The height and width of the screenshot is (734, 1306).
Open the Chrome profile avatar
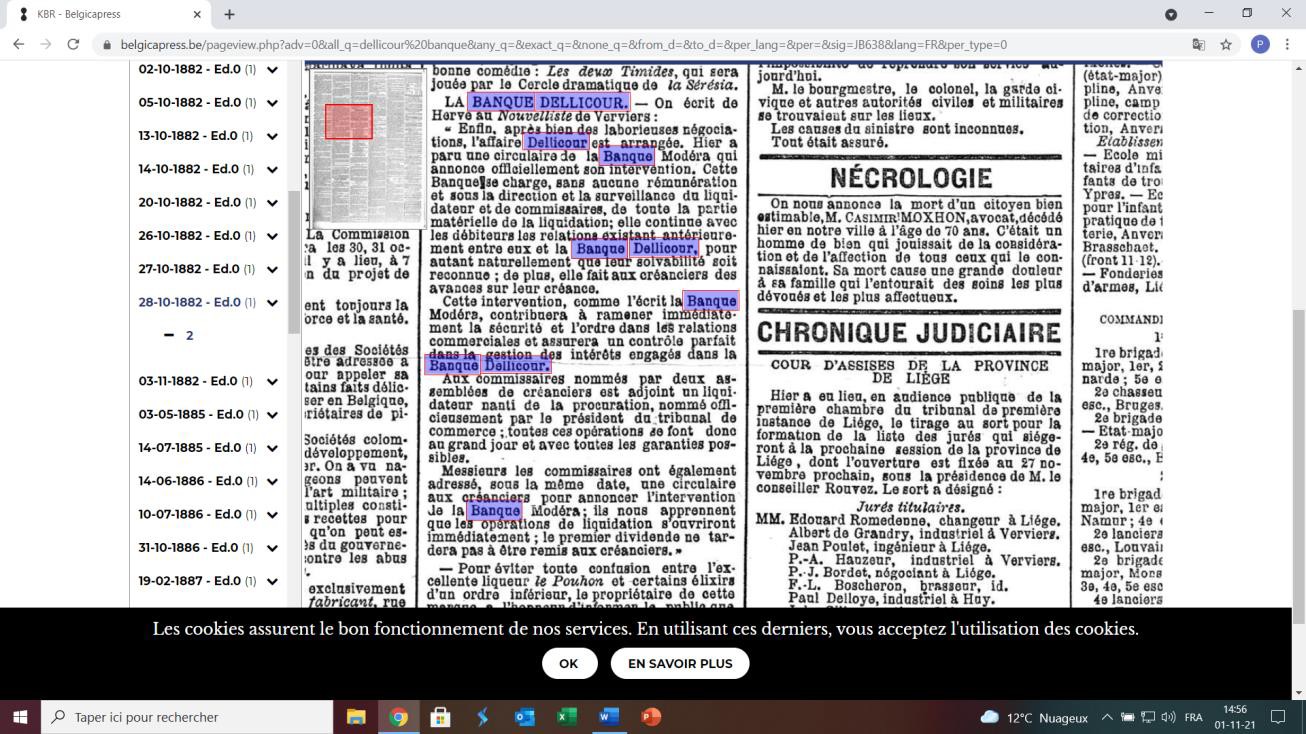coord(1260,44)
